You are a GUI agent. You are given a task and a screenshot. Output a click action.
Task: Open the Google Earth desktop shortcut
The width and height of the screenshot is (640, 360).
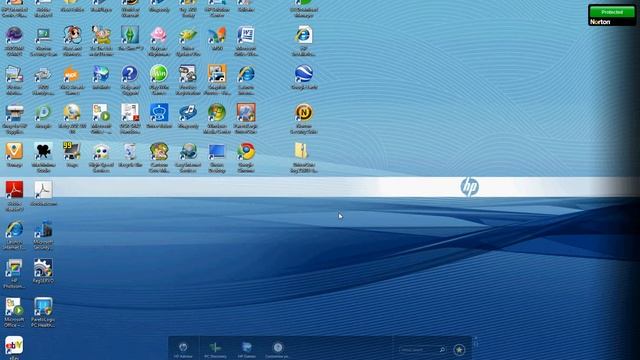304,74
